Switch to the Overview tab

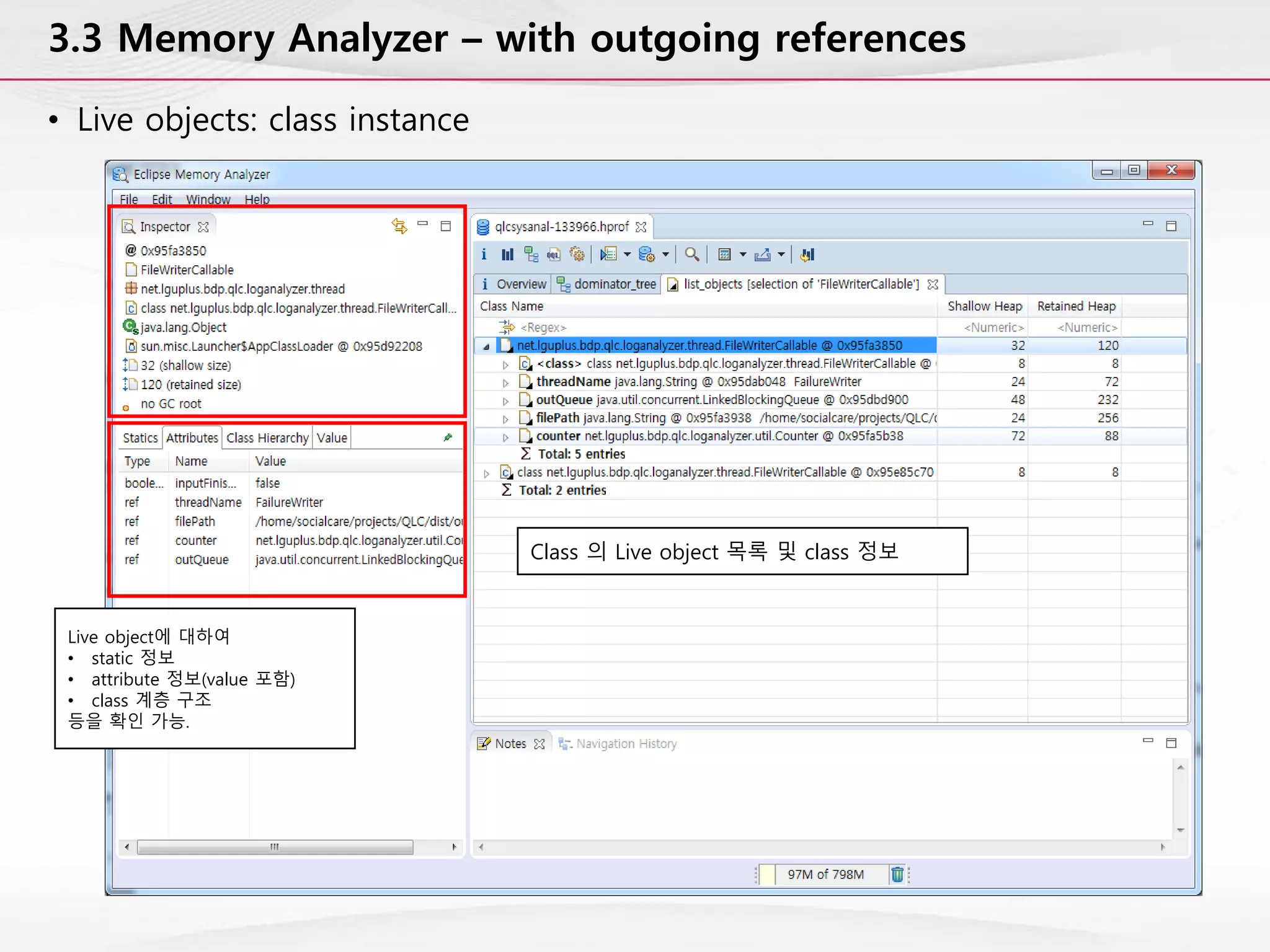513,284
